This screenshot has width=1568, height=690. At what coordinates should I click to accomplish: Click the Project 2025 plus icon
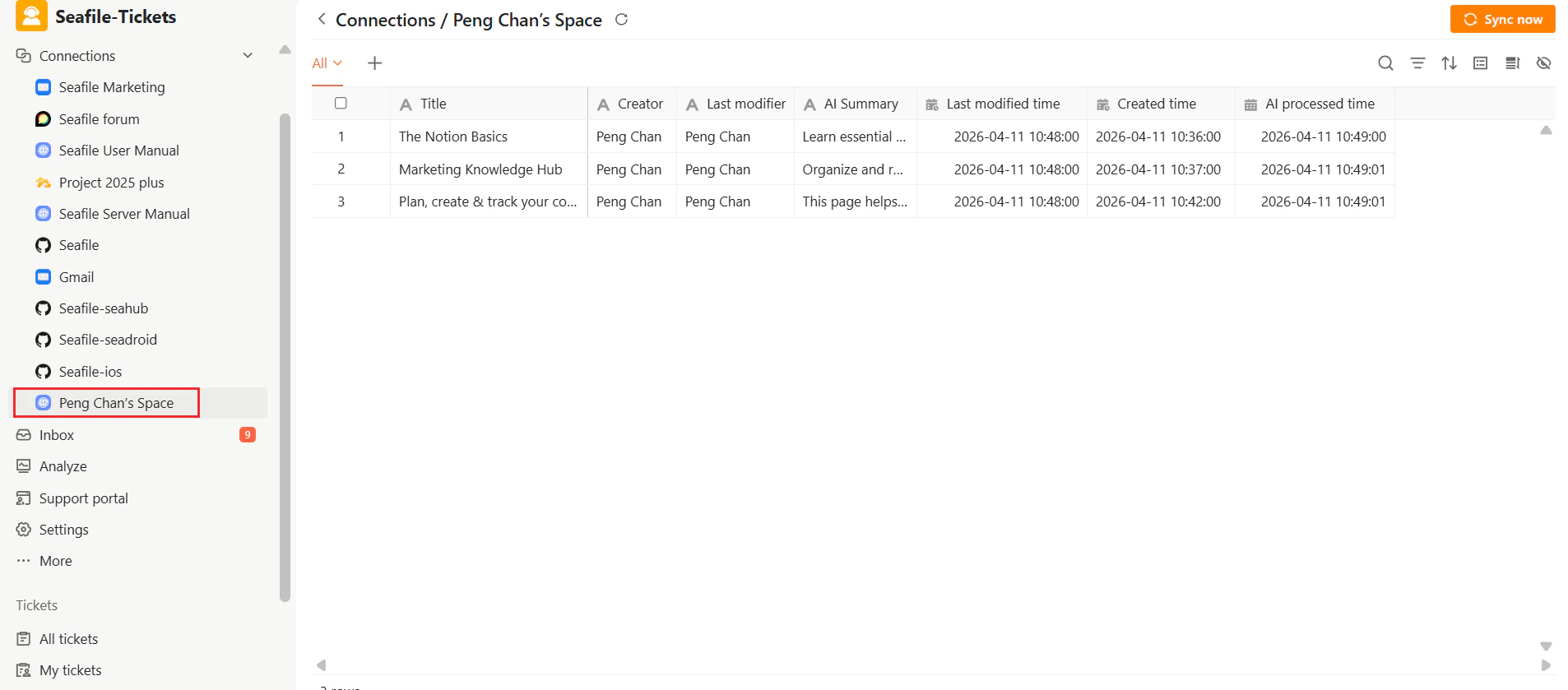(x=44, y=183)
